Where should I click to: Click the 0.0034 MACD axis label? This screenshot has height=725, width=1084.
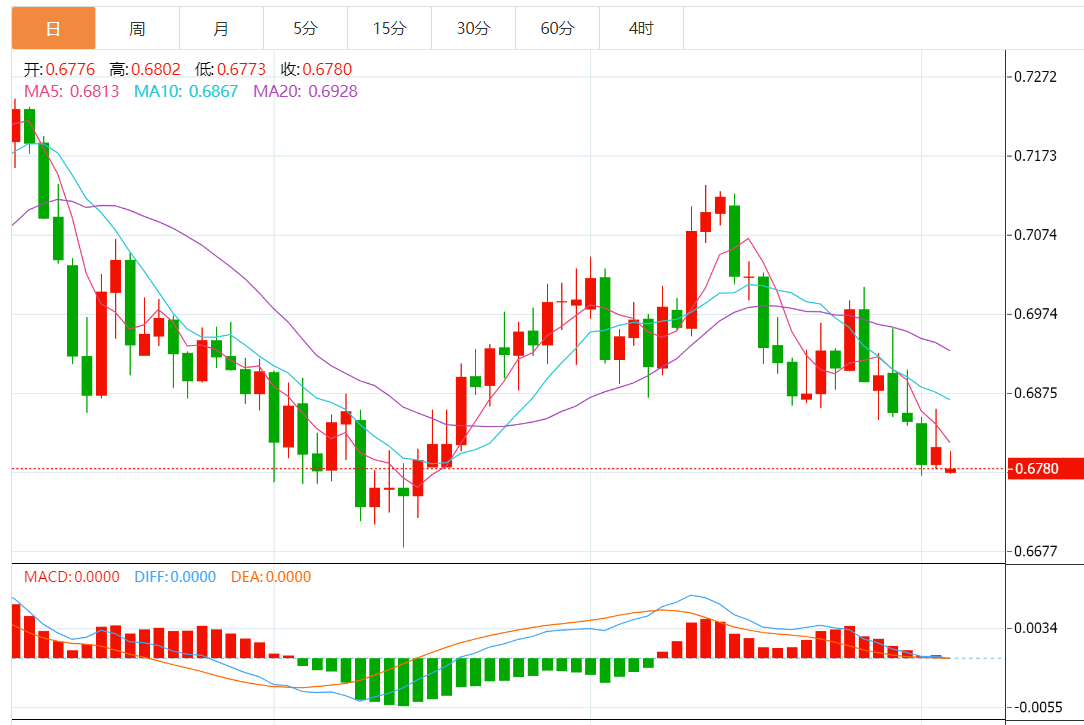coord(1035,628)
